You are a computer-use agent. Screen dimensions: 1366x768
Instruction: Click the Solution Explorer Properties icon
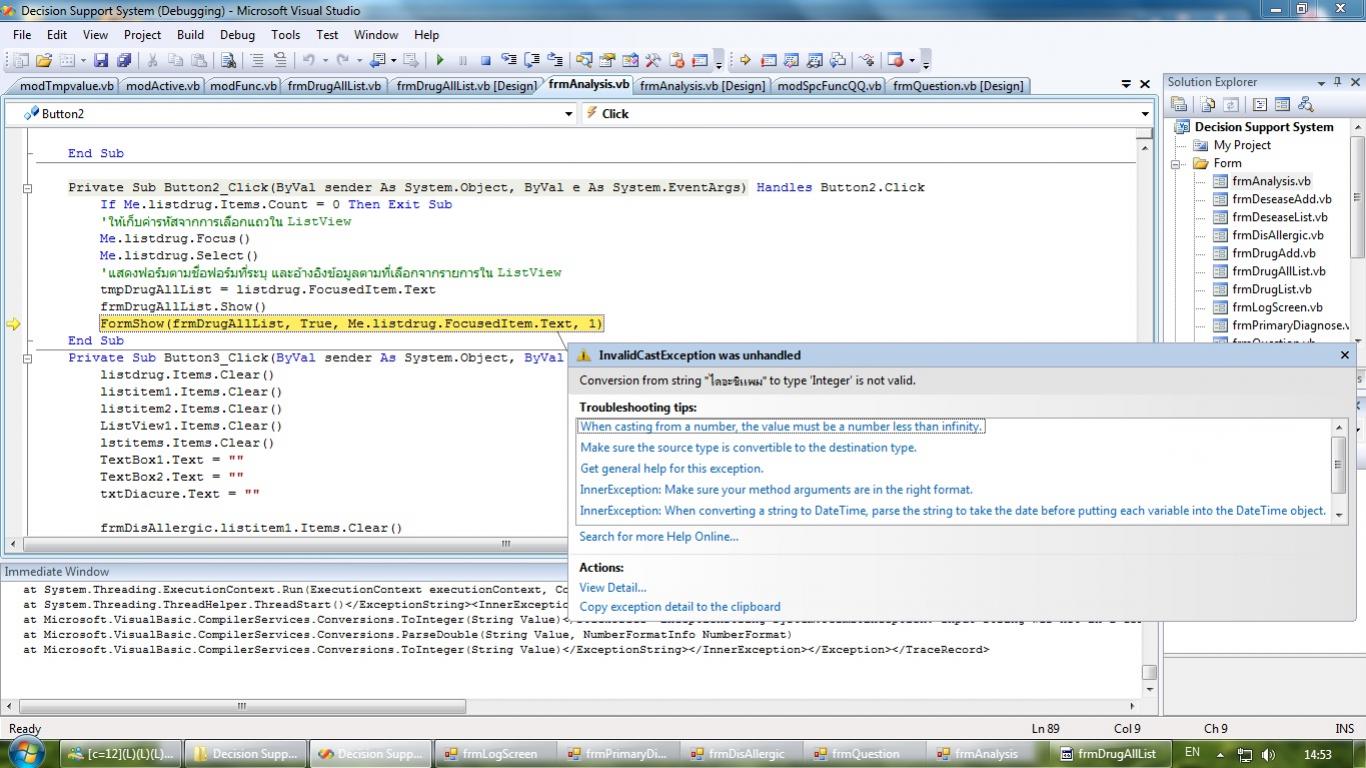coord(1179,104)
